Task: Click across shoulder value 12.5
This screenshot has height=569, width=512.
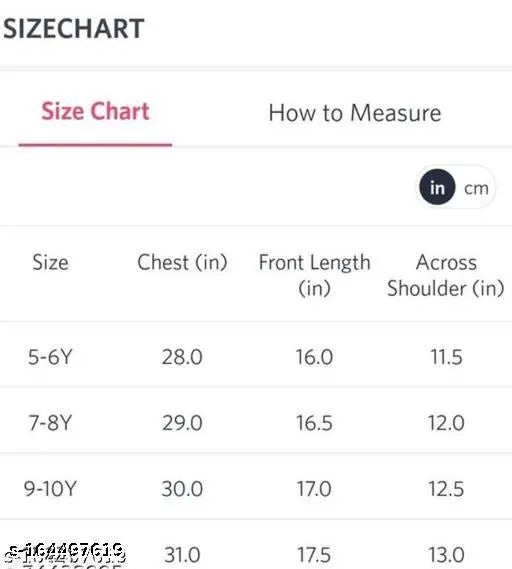Action: click(x=446, y=489)
